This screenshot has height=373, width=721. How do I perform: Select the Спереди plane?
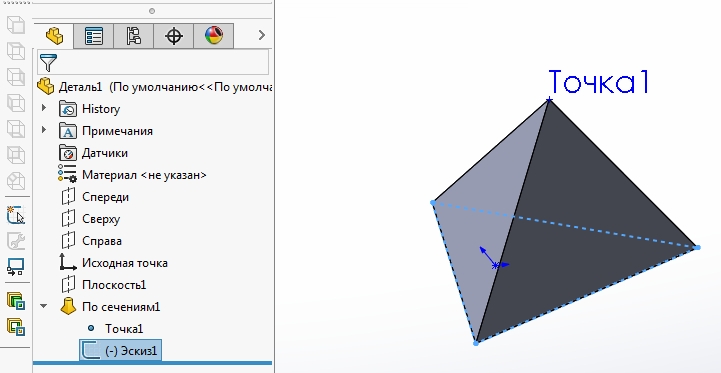click(105, 197)
